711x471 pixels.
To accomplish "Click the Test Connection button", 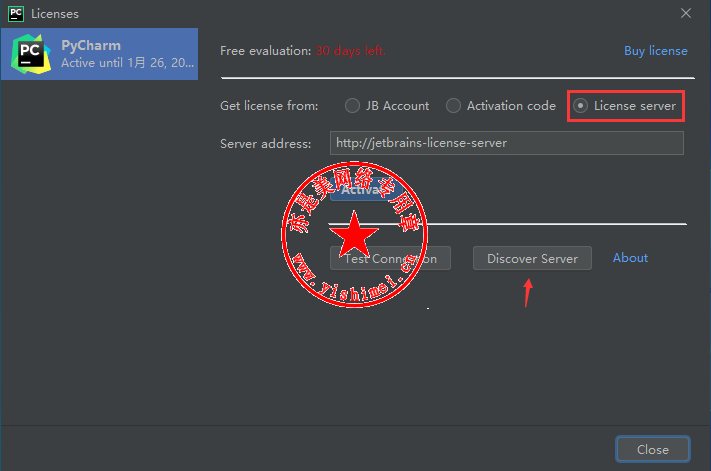I will 390,258.
